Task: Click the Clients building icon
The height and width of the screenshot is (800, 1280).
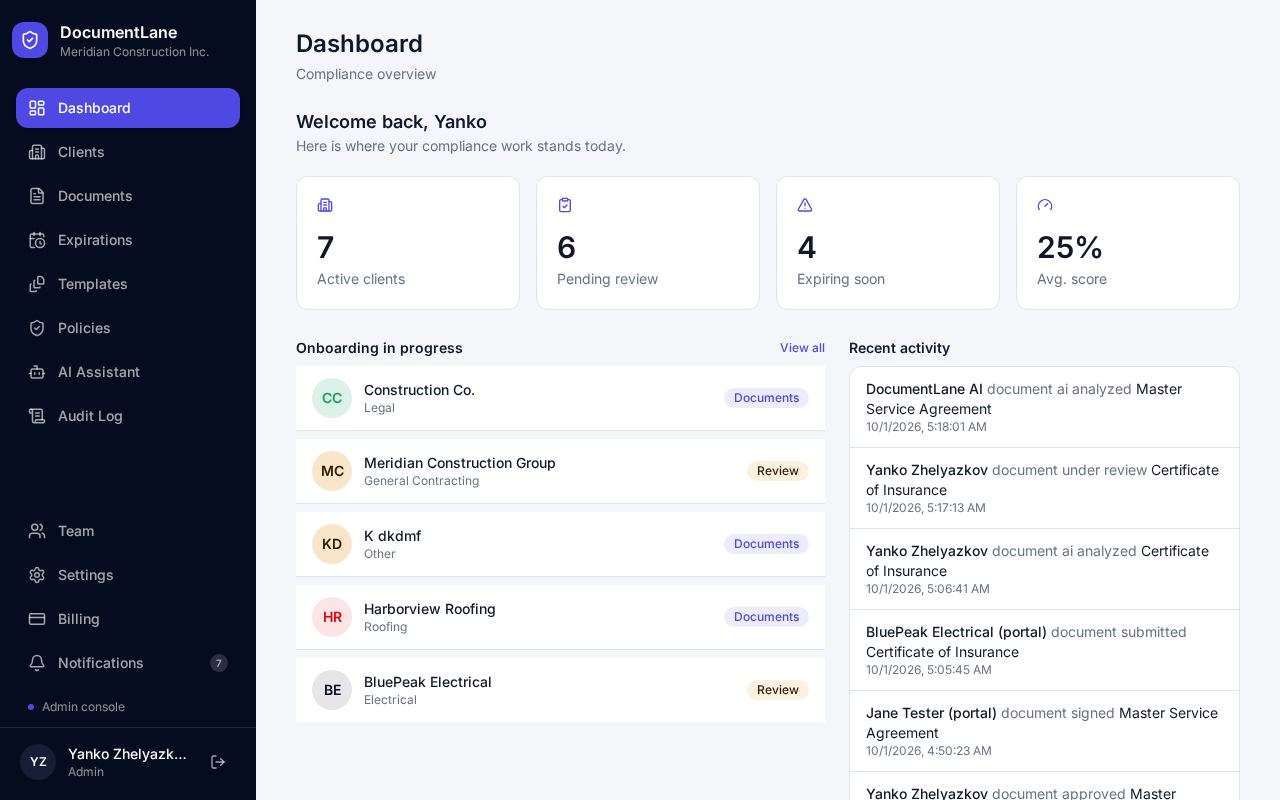Action: (x=37, y=152)
